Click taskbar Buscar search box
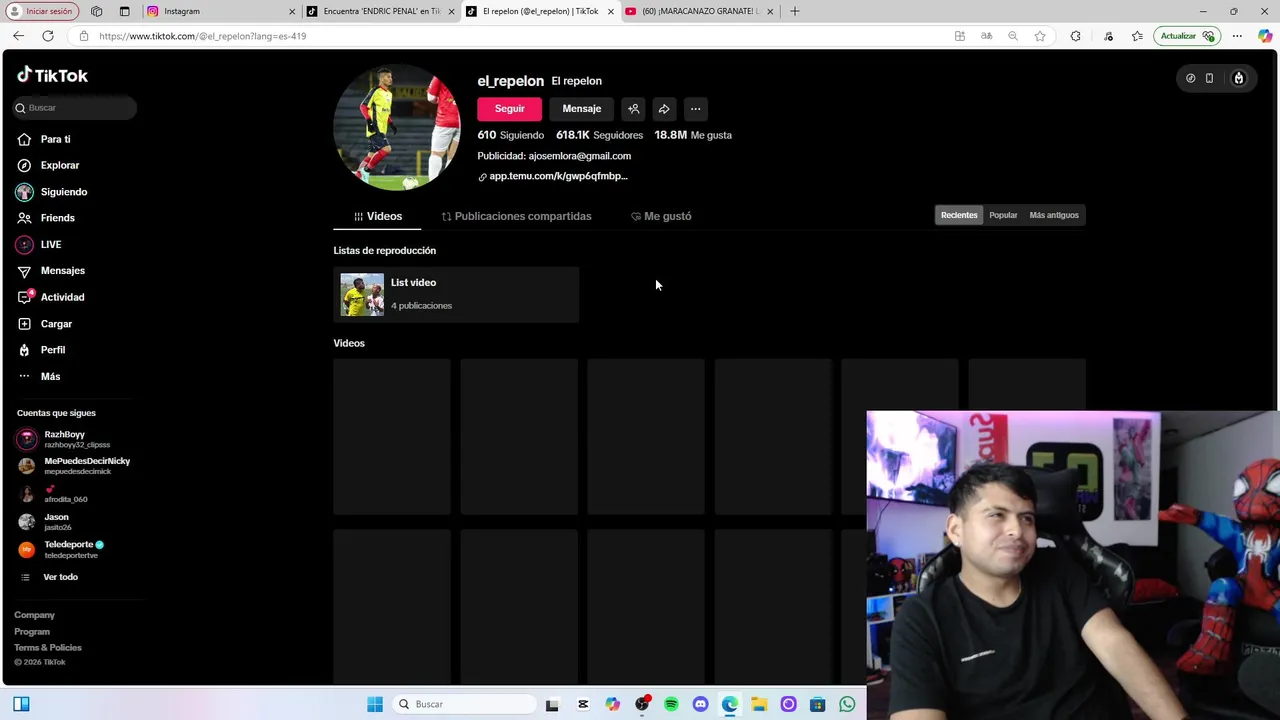 465,704
